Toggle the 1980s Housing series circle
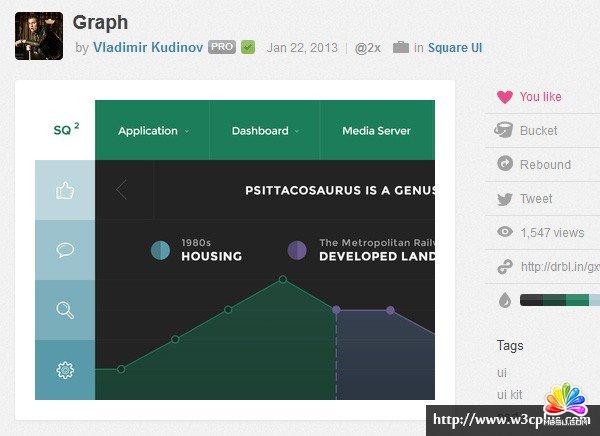 point(160,250)
